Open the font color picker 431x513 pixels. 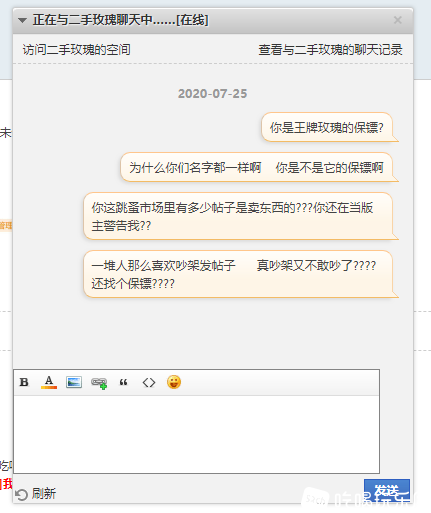(49, 382)
